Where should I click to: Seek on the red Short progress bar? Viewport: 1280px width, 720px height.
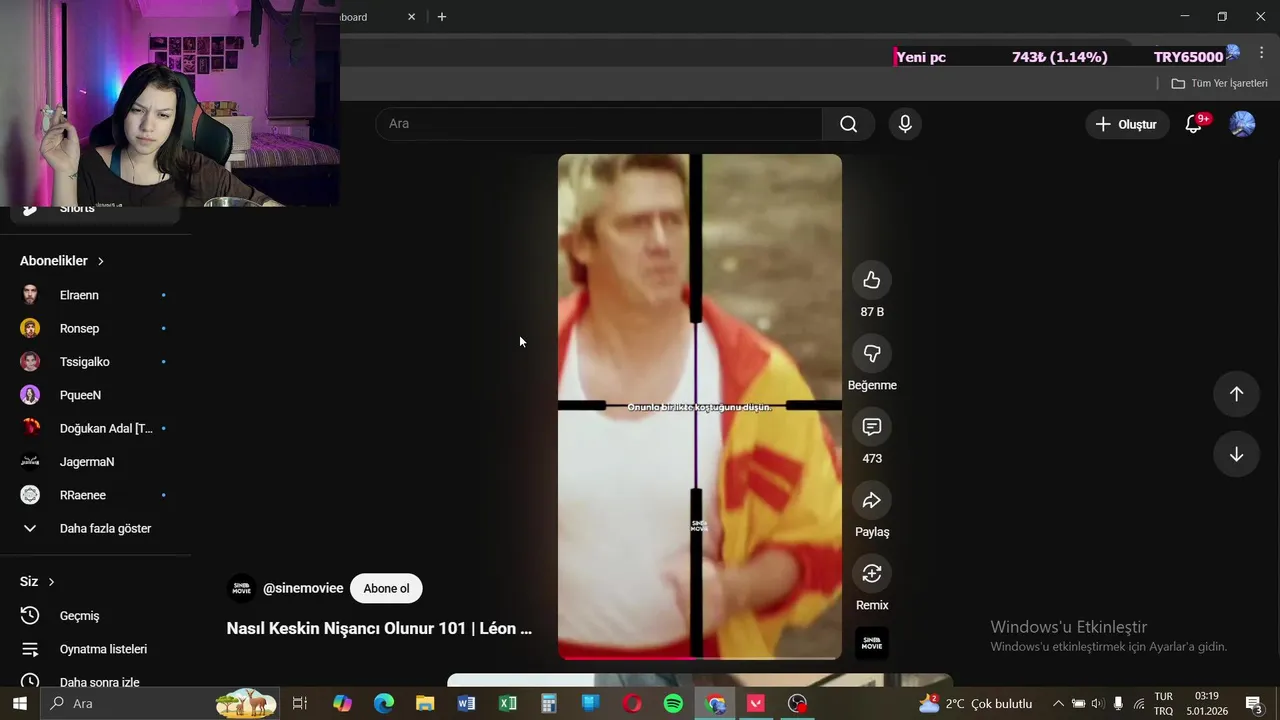(x=700, y=658)
